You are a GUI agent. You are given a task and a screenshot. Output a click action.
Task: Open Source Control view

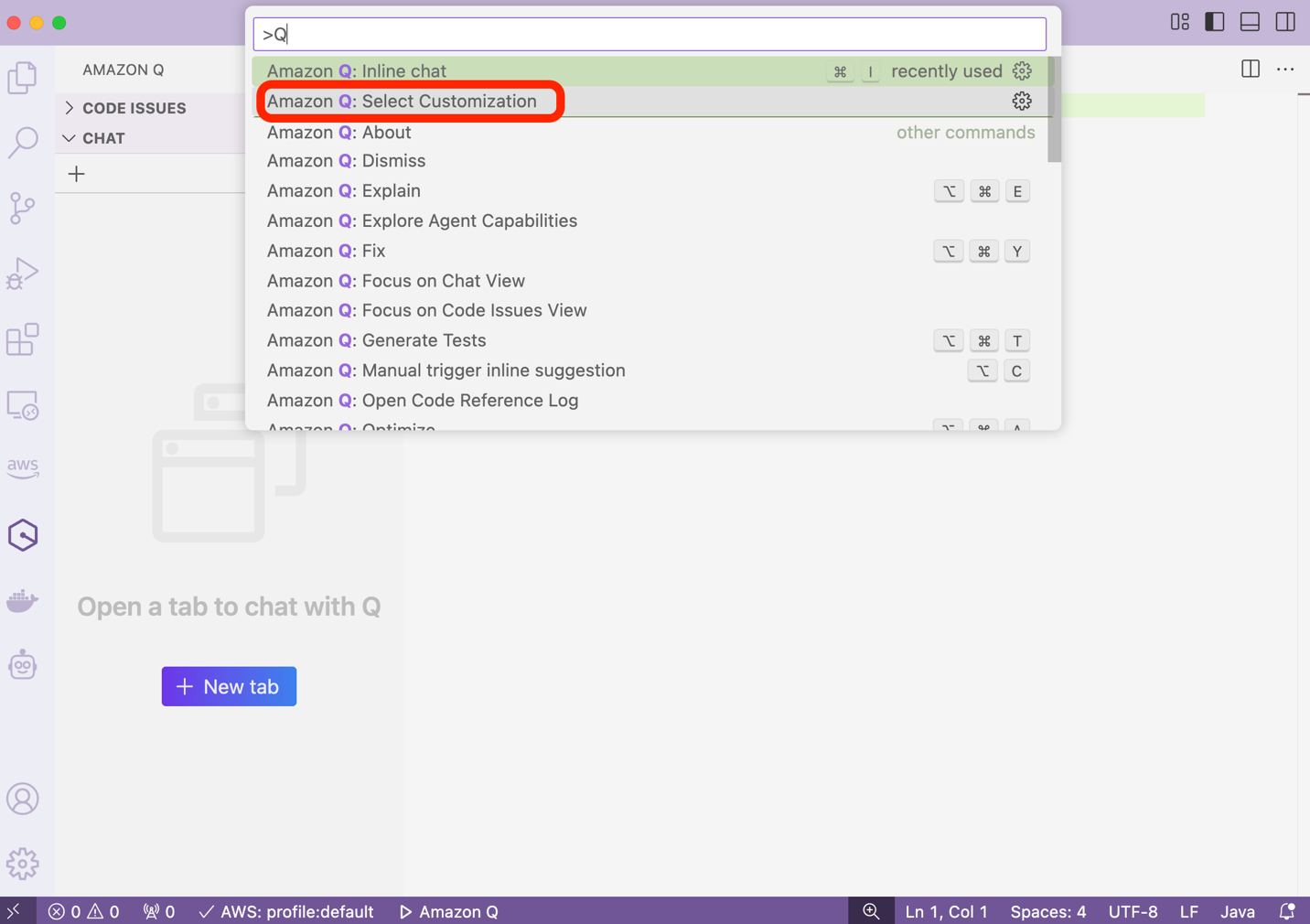click(23, 209)
